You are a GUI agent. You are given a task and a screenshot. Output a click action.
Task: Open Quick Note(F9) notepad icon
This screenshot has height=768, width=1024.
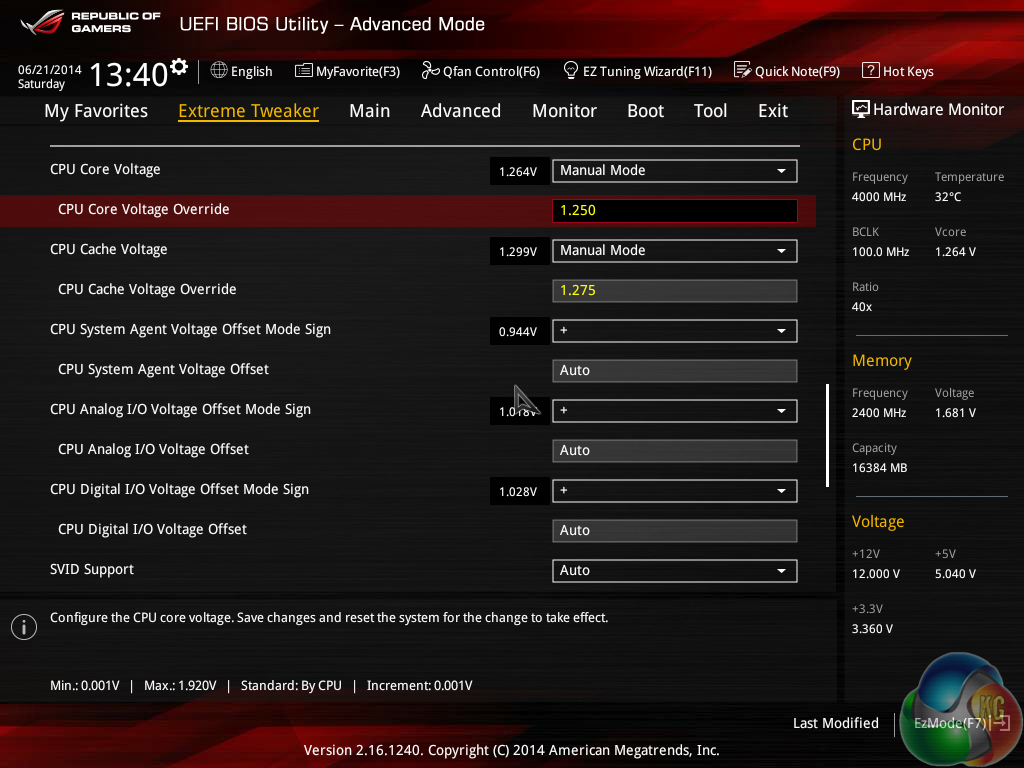[x=742, y=71]
